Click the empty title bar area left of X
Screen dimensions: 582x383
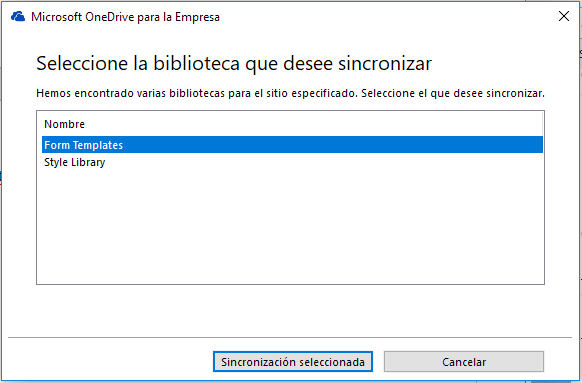tap(388, 17)
